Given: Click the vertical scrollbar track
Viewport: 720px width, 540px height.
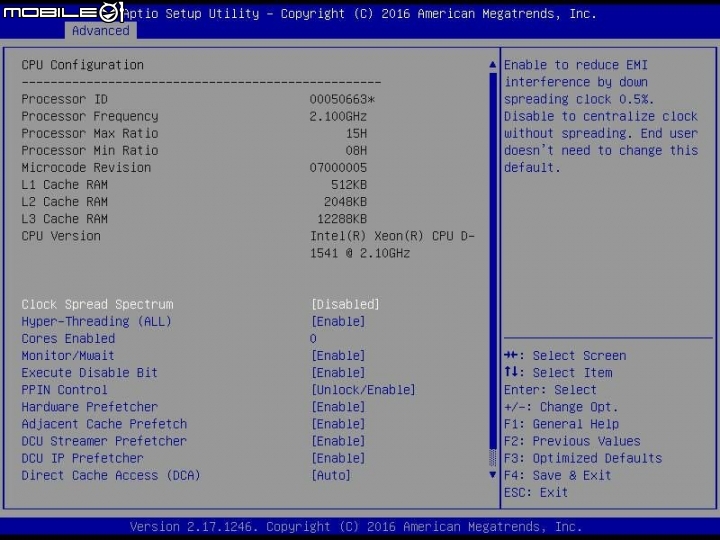Looking at the screenshot, I should coord(493,269).
